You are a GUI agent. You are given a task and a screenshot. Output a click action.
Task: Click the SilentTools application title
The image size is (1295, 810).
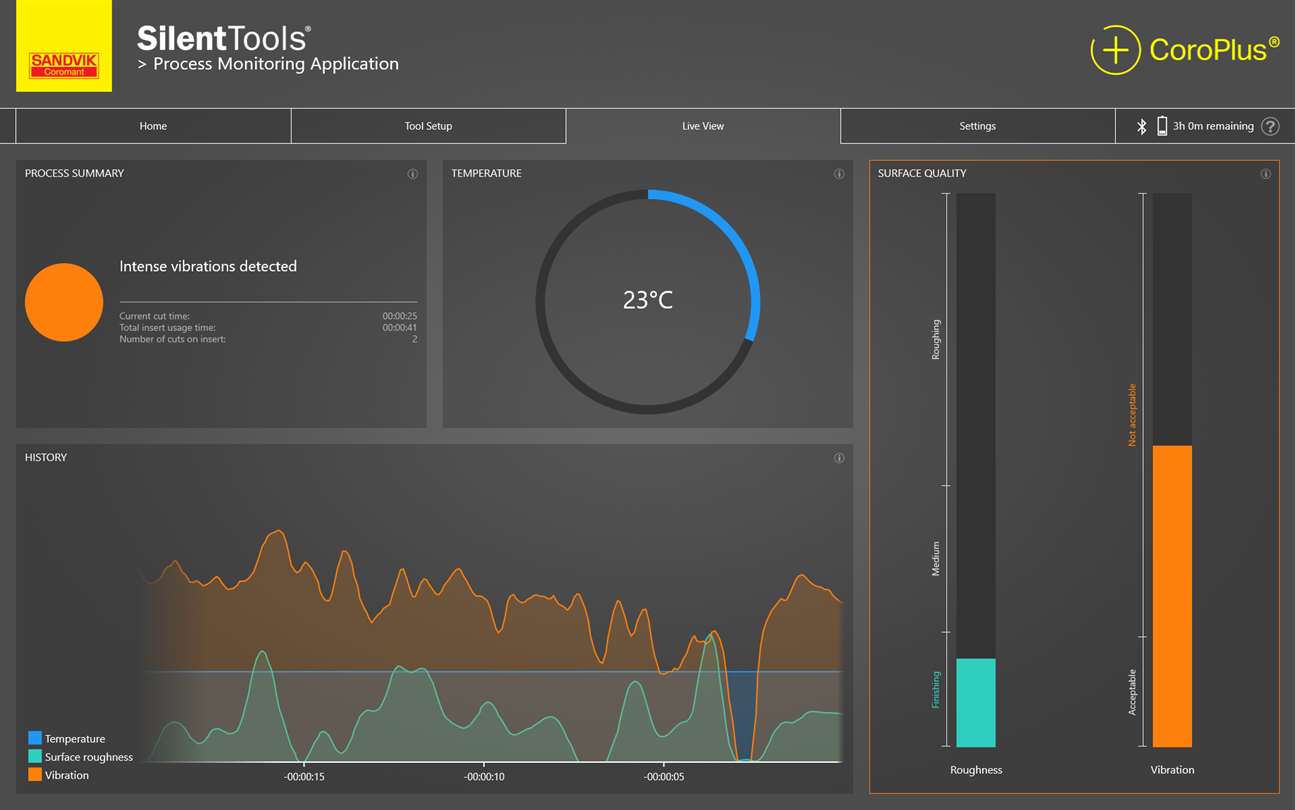tap(224, 38)
